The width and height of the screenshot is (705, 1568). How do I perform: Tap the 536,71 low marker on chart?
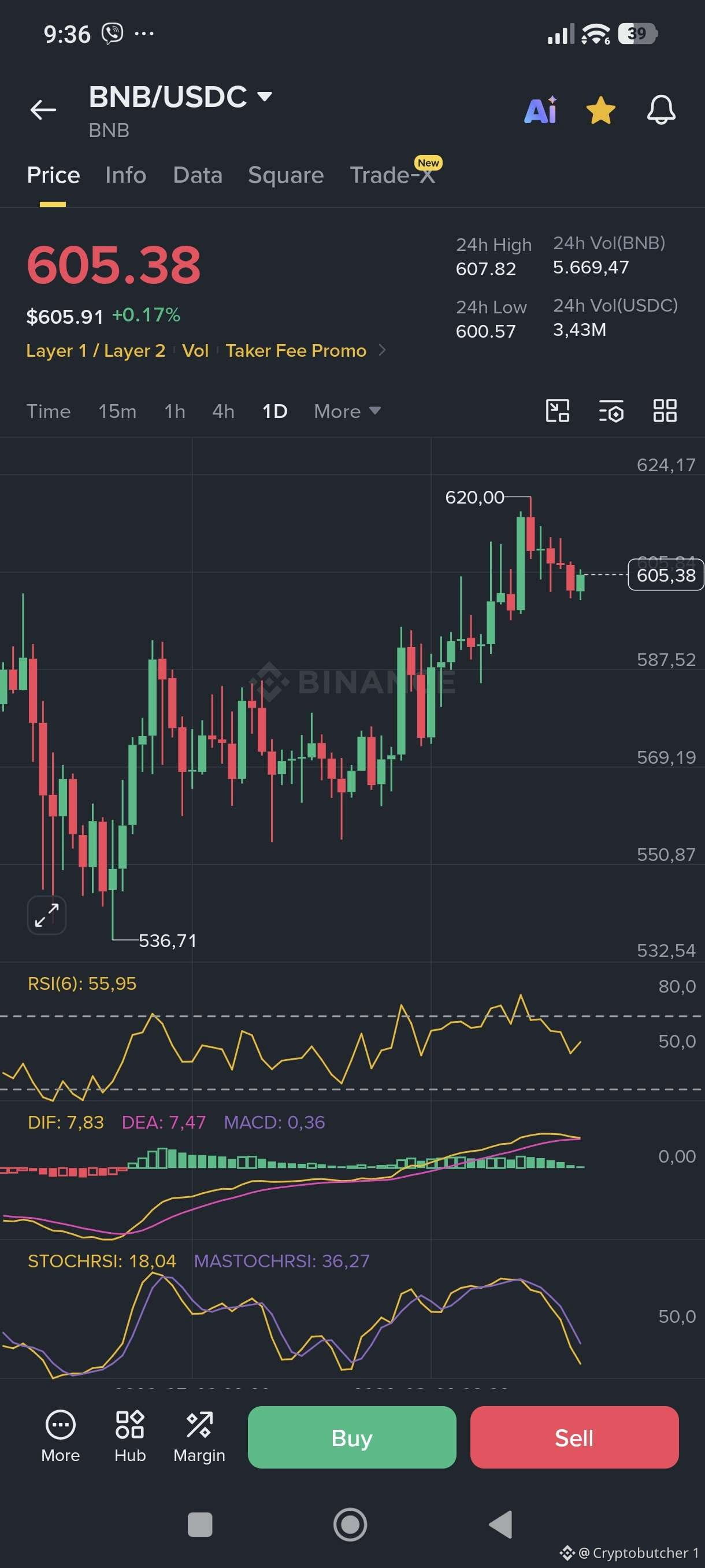(167, 941)
